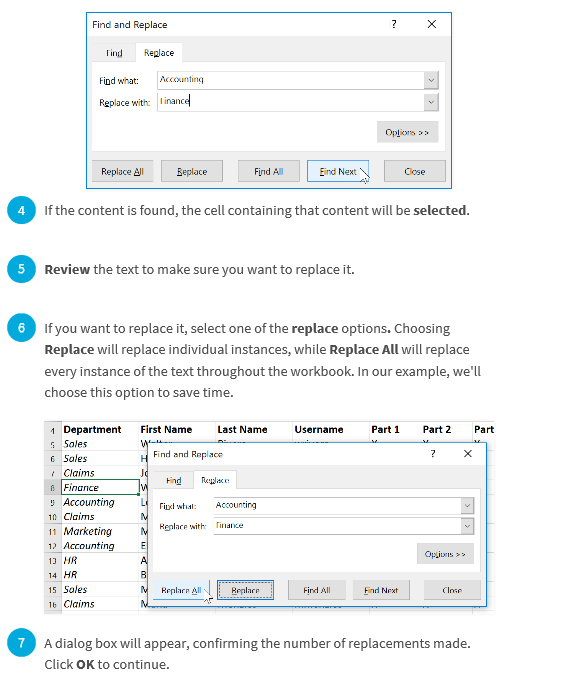Select the Claims cell in row 7
The image size is (574, 686).
[100, 472]
